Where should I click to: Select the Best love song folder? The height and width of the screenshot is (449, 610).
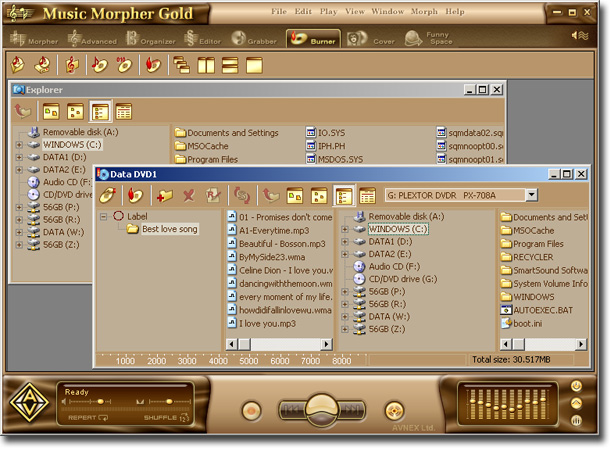click(x=169, y=229)
